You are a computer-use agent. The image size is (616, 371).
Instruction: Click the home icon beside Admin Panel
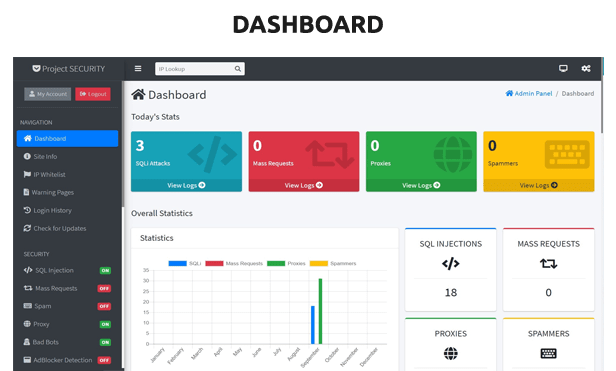pyautogui.click(x=509, y=94)
